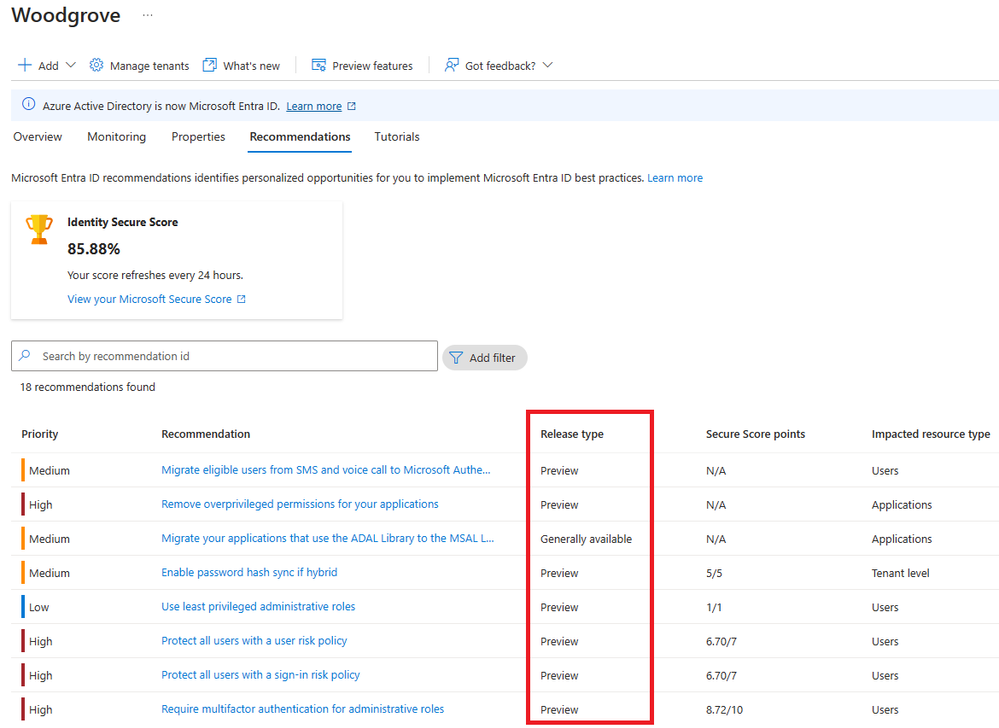
Task: Click the Identity Secure Score trophy icon
Action: pos(39,228)
